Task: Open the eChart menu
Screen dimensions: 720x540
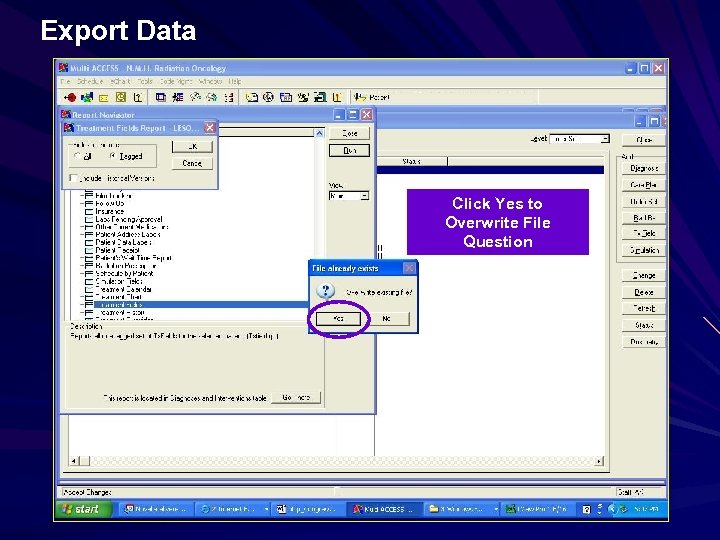Action: pos(120,81)
